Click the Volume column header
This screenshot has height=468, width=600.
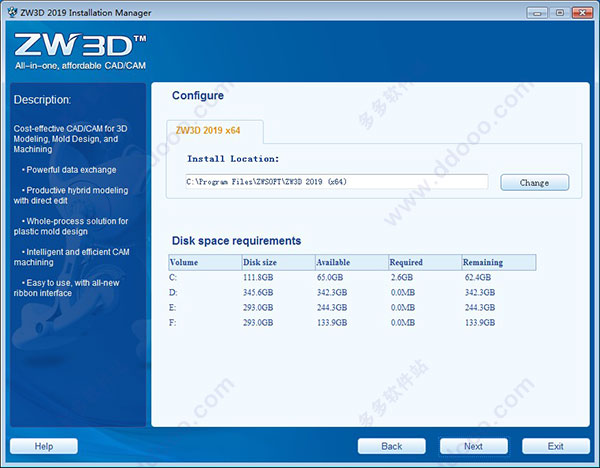205,262
